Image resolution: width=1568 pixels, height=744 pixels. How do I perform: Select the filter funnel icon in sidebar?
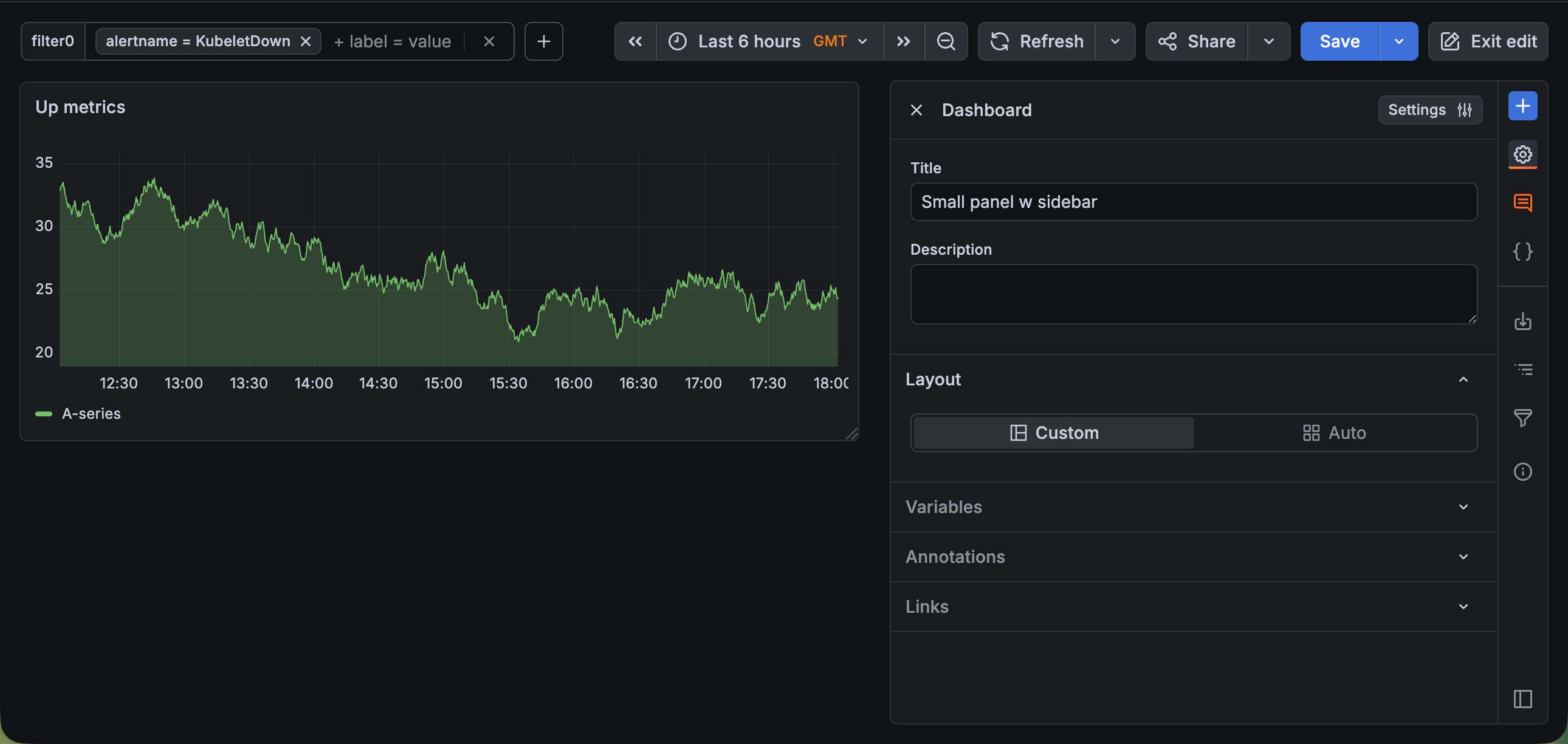coord(1522,418)
